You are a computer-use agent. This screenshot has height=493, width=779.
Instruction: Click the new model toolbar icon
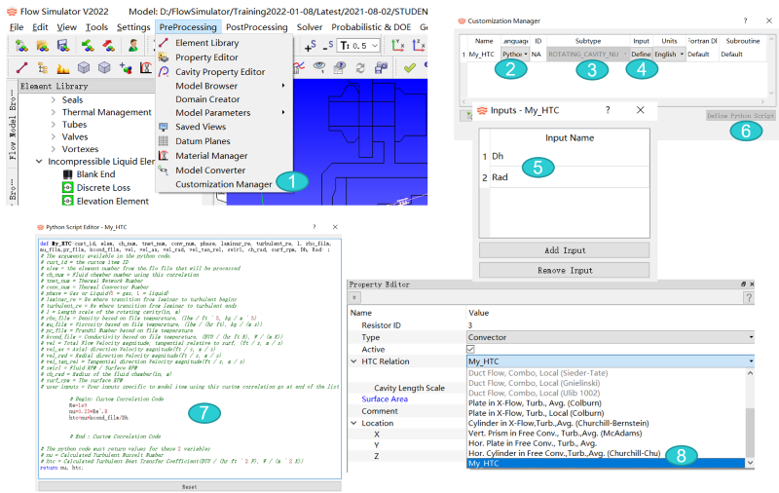(21, 46)
